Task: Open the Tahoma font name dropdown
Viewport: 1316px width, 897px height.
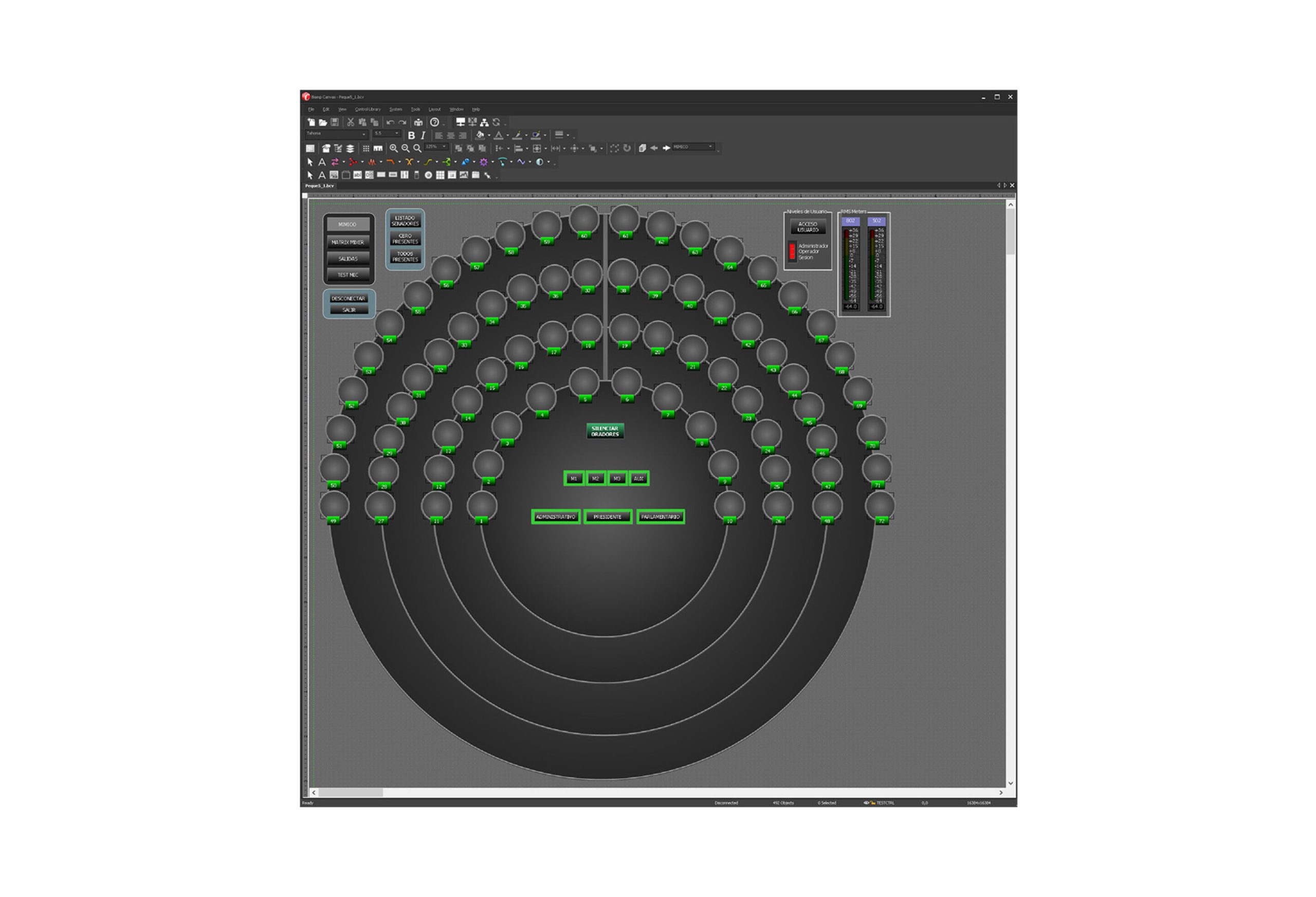Action: (x=363, y=135)
